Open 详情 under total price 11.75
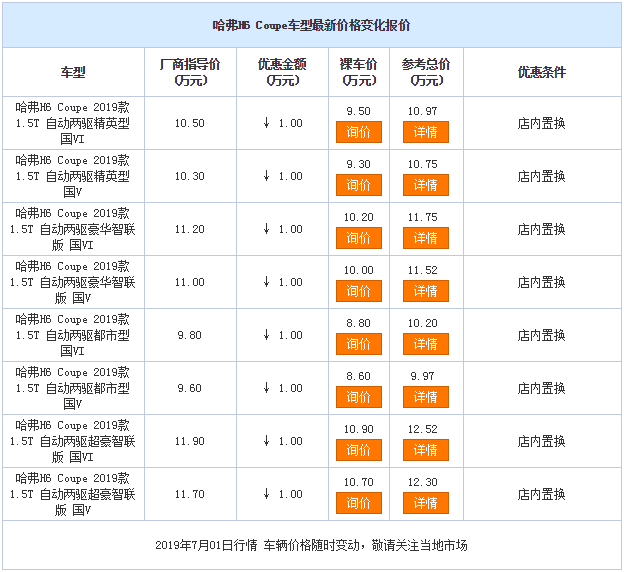Viewport: 624px width, 572px height. pyautogui.click(x=426, y=238)
